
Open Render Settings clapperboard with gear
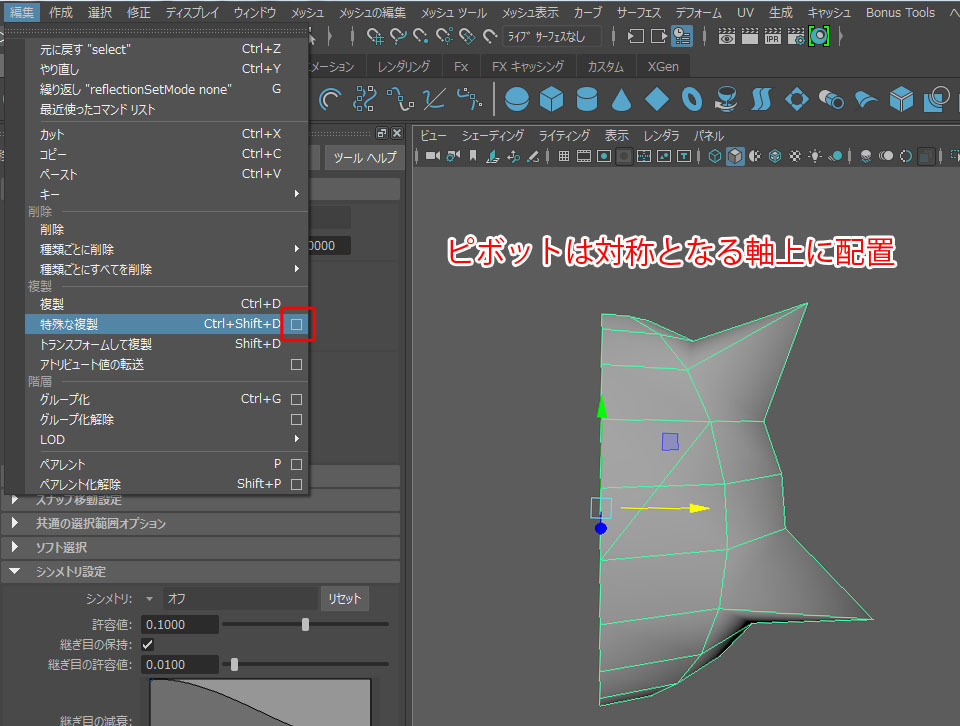click(x=796, y=37)
